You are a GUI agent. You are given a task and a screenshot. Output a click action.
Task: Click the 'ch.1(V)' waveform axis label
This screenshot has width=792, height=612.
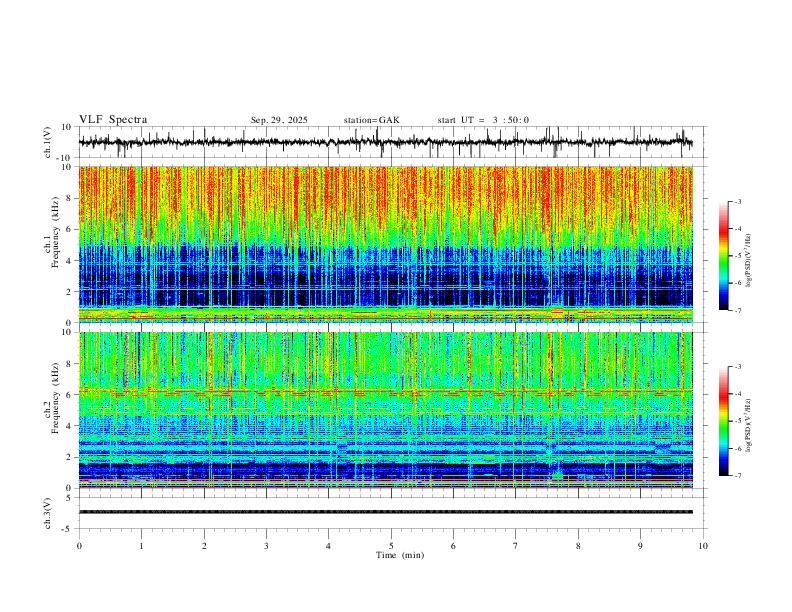pyautogui.click(x=48, y=142)
